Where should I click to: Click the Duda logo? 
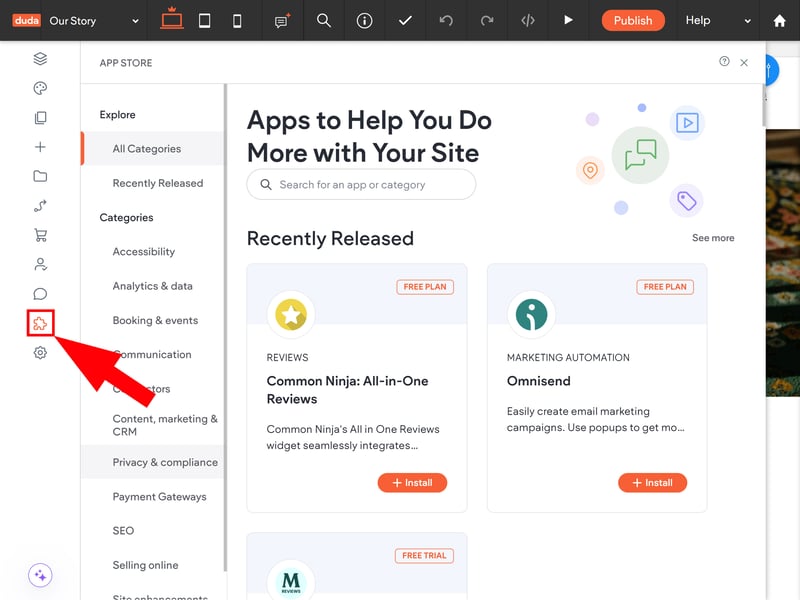[x=26, y=20]
